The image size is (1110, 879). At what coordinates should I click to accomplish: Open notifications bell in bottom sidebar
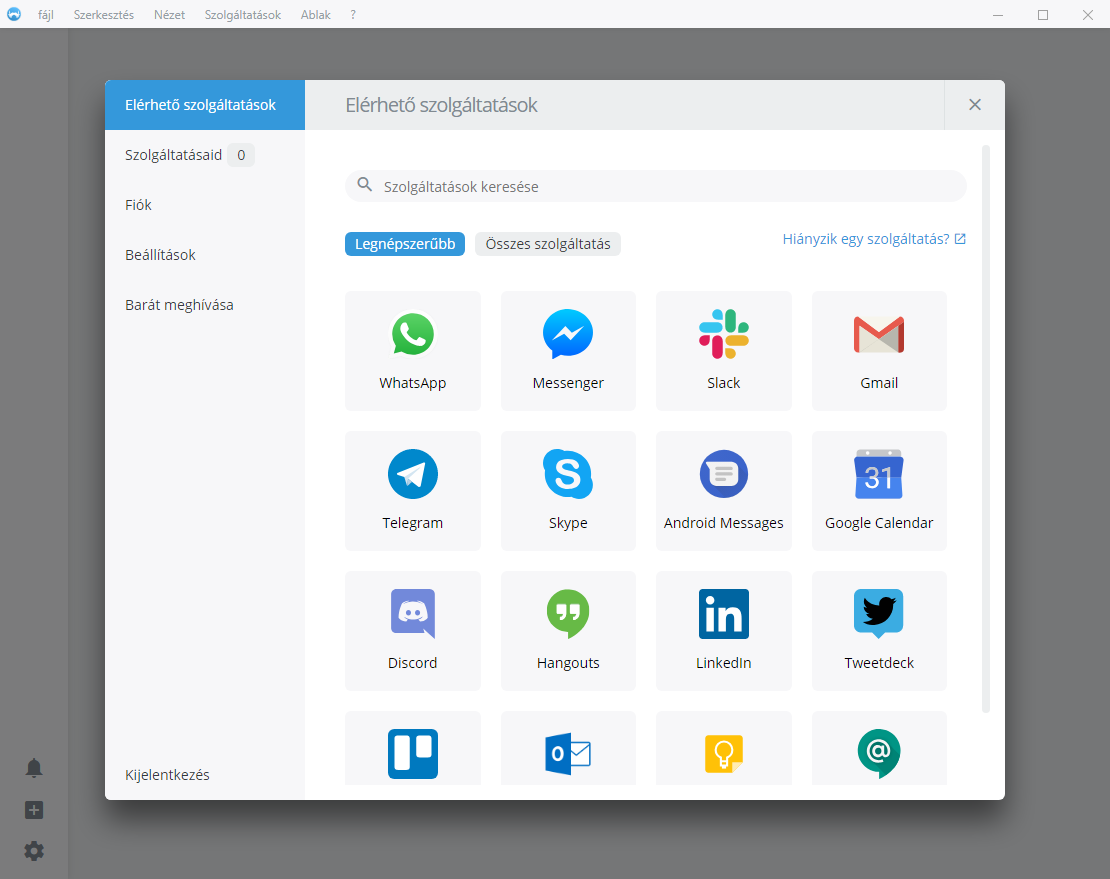pos(34,768)
